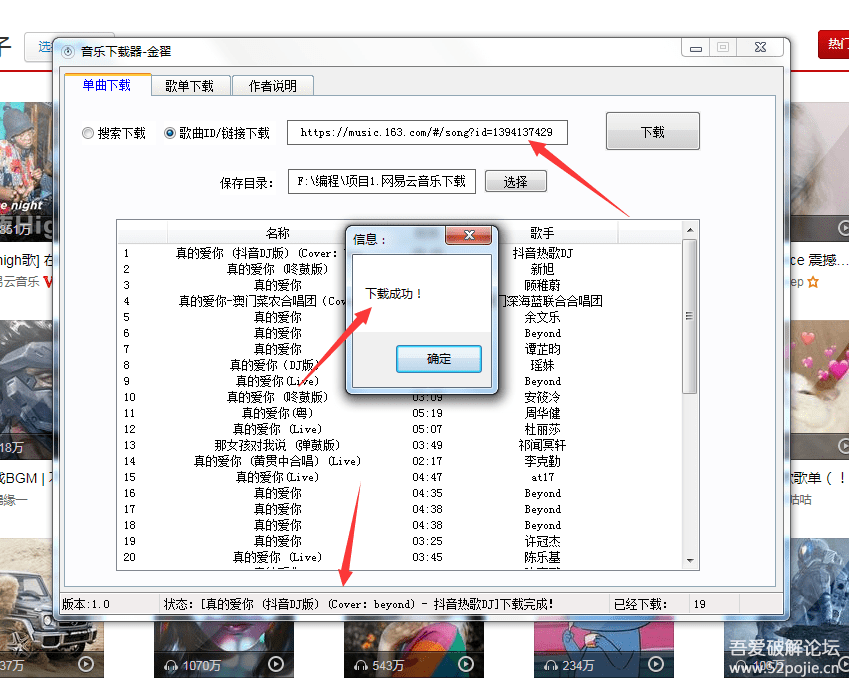Play the 1070万 playlist in browser behind

[x=276, y=664]
